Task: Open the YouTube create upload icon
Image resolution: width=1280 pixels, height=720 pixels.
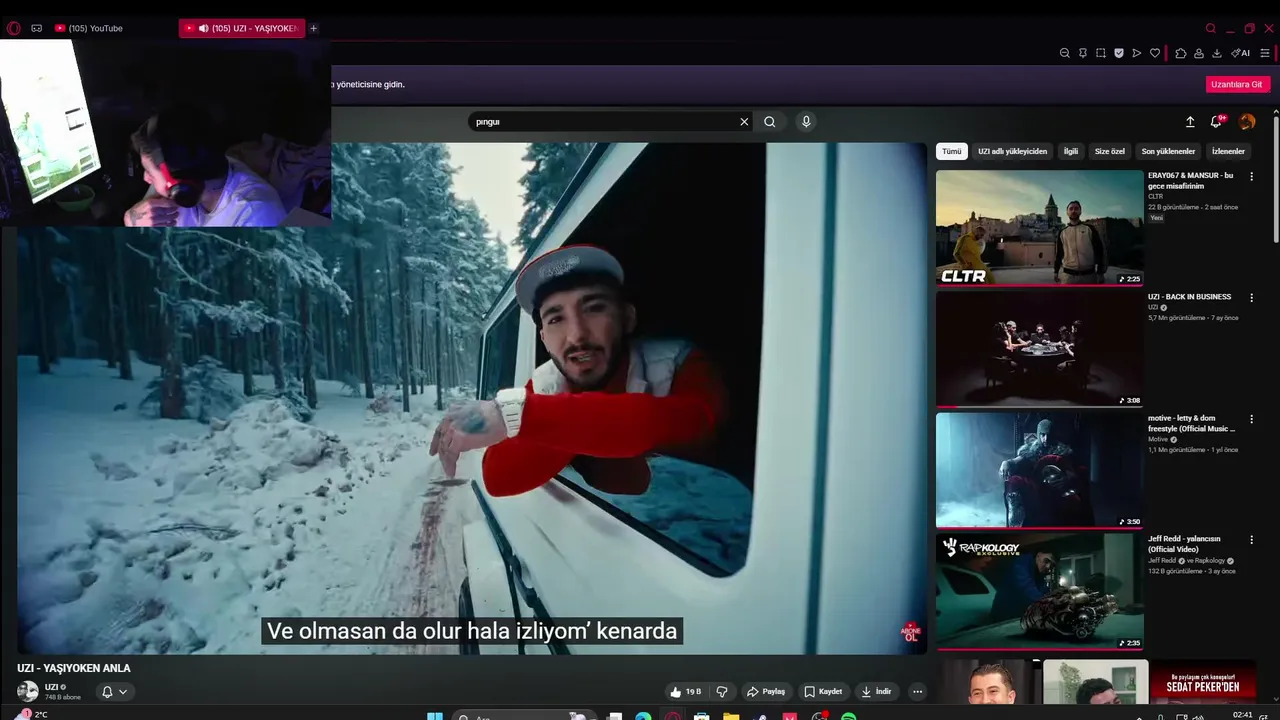Action: (1190, 122)
